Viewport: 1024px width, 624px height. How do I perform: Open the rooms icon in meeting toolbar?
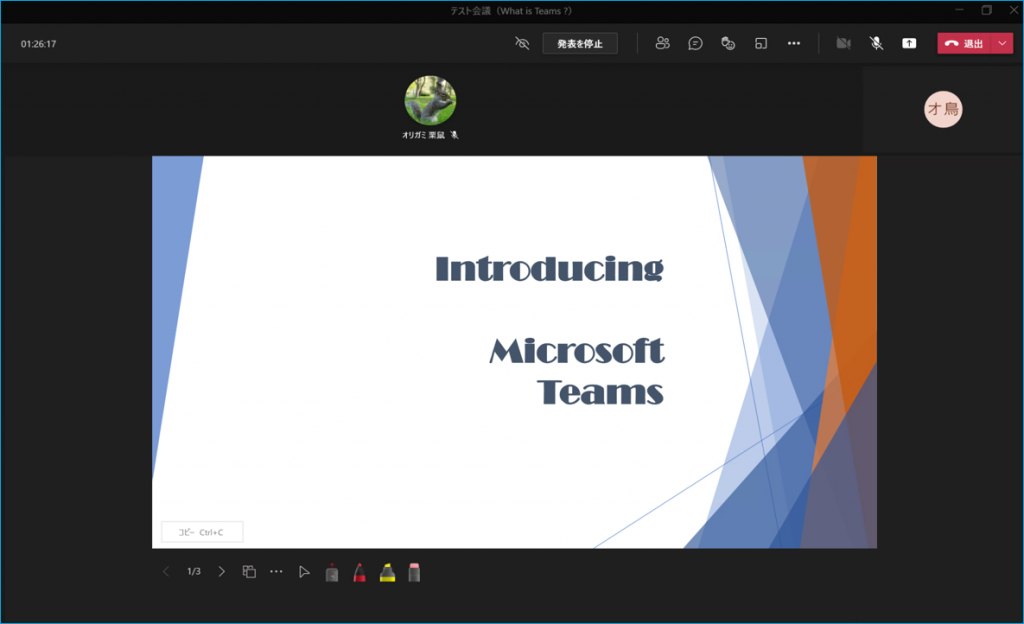click(x=761, y=43)
